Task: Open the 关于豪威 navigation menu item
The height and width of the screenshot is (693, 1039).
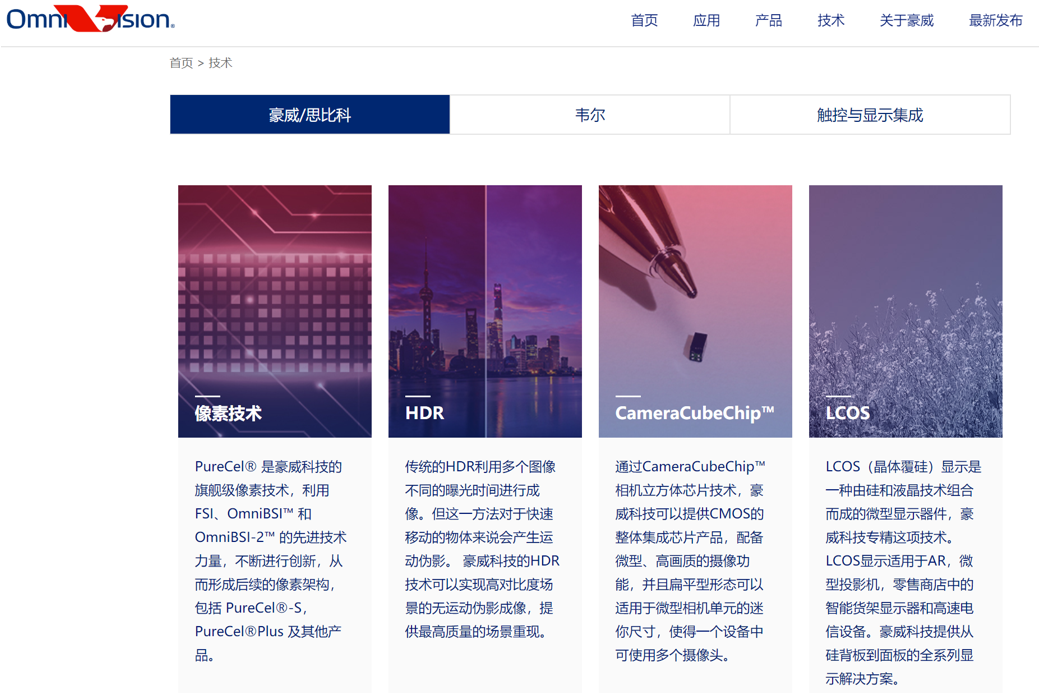Action: 906,21
